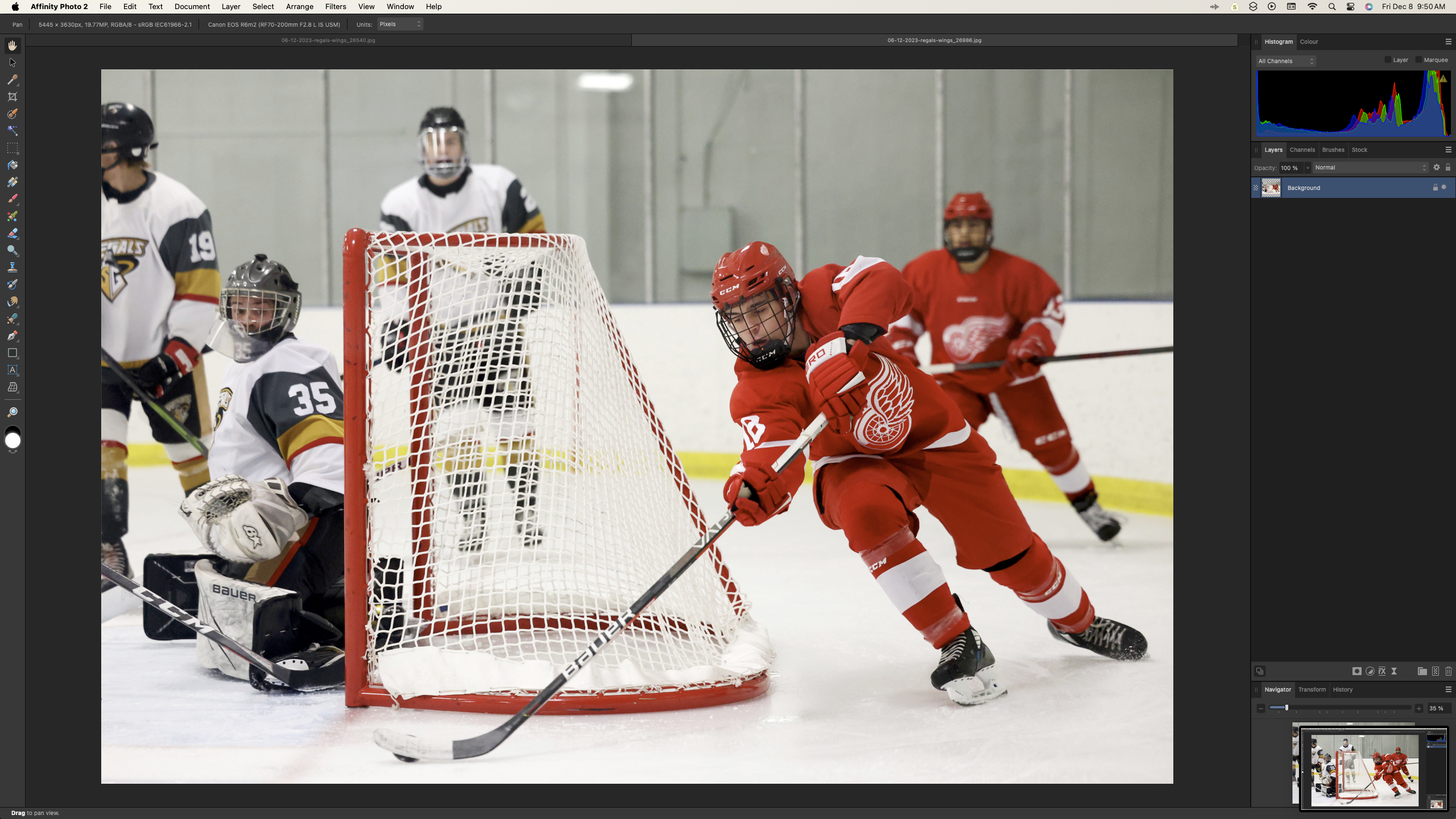Select the Zoom magnifier tool
This screenshot has height=819, width=1456.
13,412
